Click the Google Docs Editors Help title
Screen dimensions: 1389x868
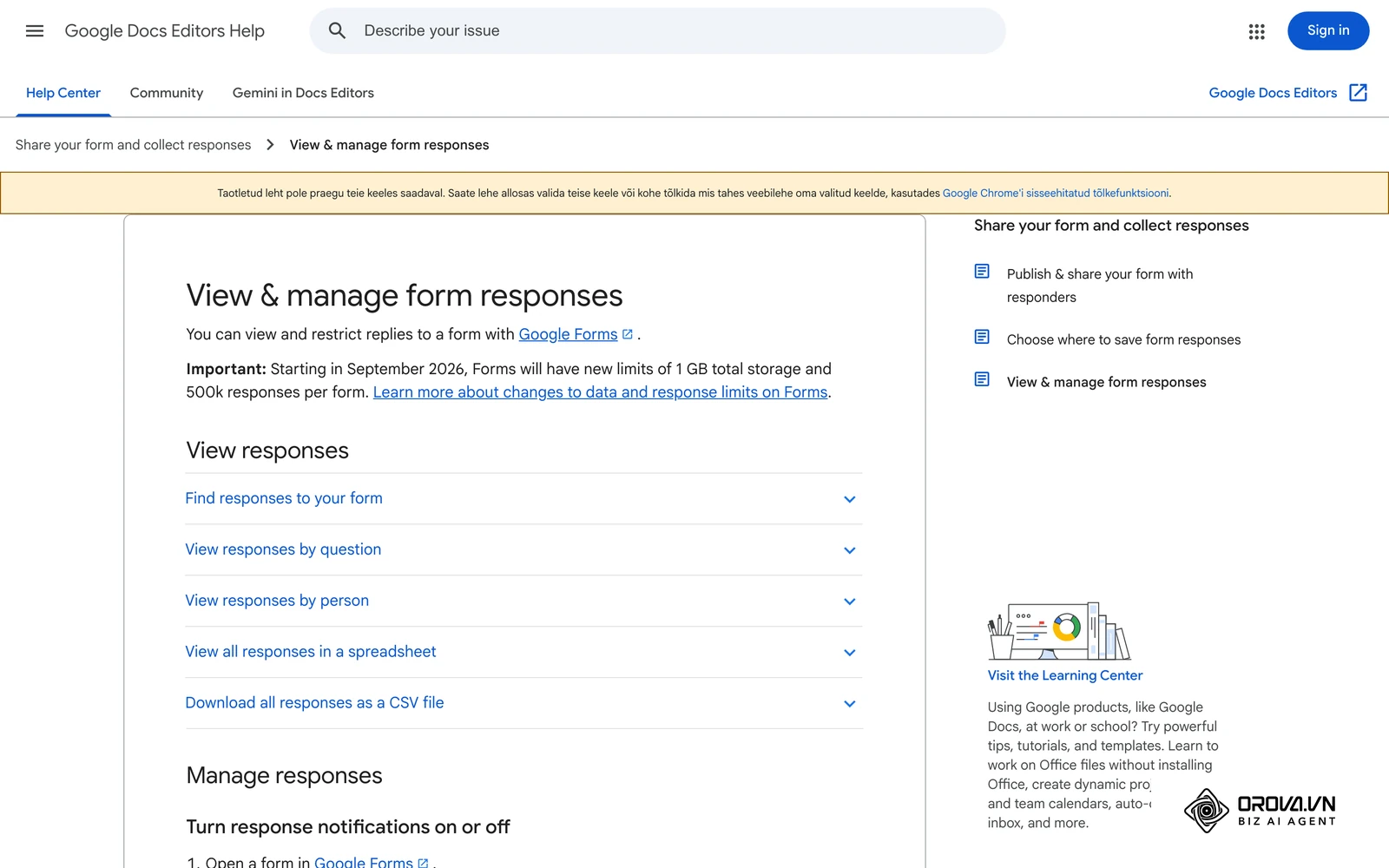[x=165, y=31]
